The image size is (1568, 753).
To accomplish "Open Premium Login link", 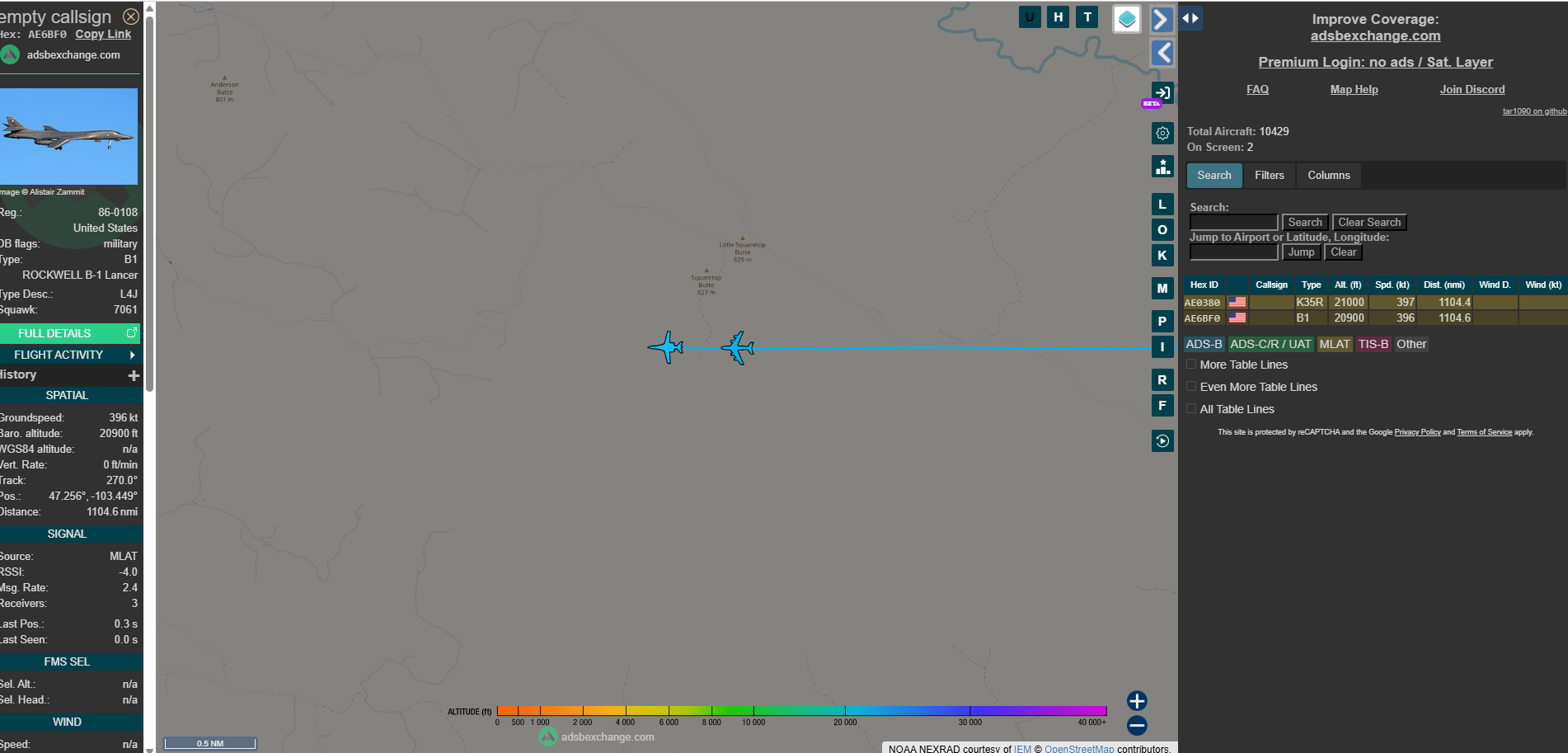I will point(1375,62).
